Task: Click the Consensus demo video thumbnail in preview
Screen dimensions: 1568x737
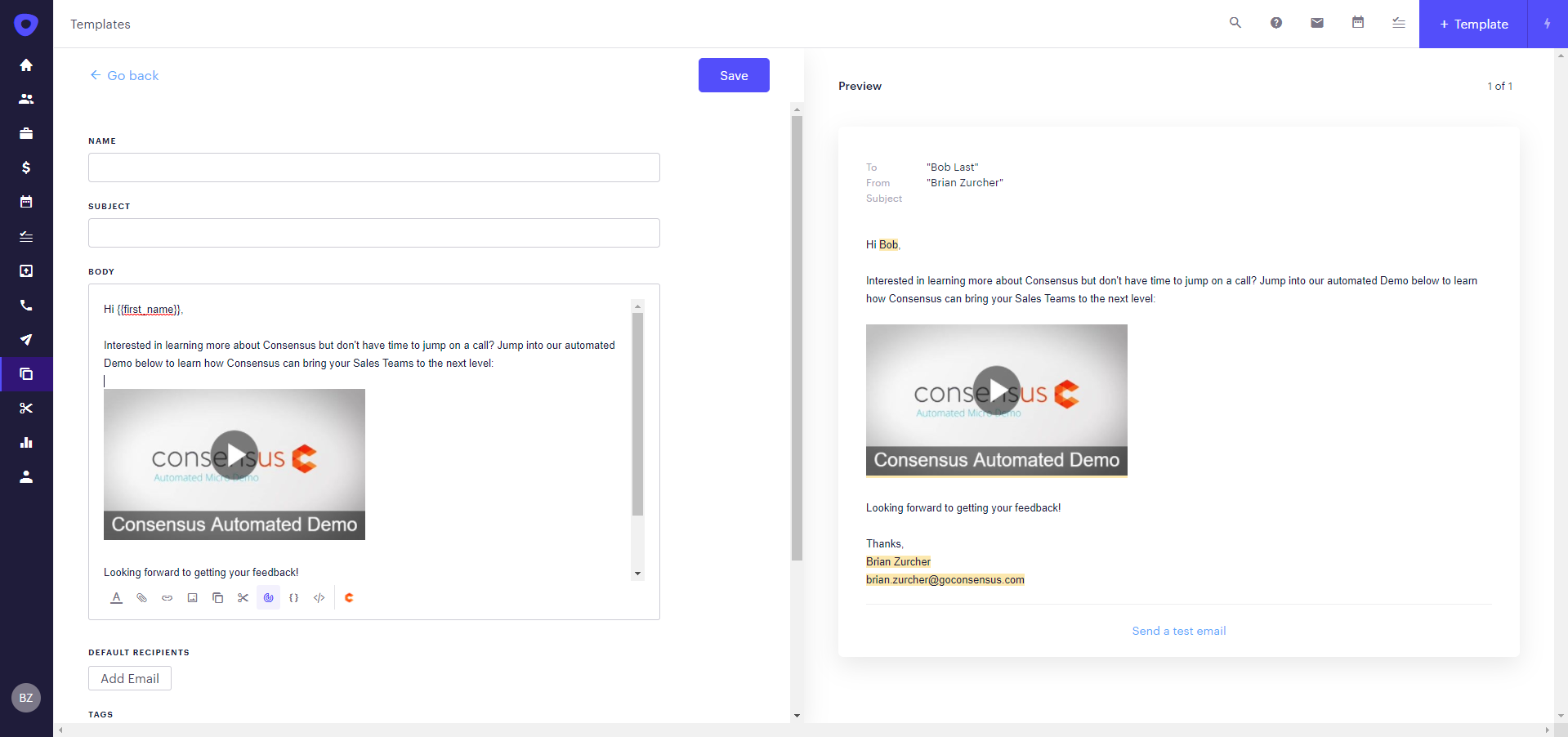Action: (x=997, y=400)
